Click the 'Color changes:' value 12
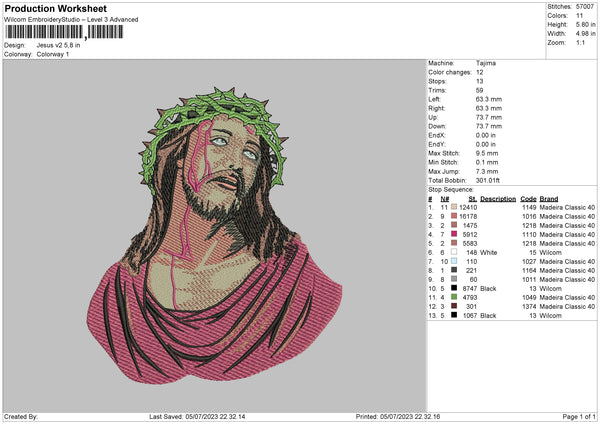 tap(479, 72)
